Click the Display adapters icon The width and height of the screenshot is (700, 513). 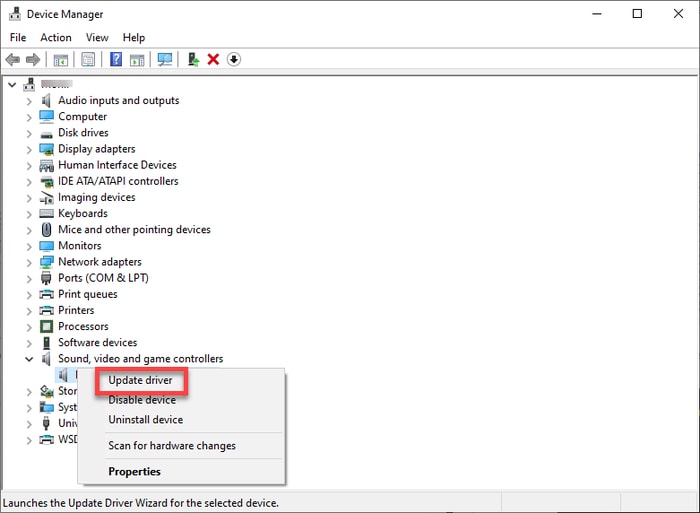pyautogui.click(x=46, y=149)
